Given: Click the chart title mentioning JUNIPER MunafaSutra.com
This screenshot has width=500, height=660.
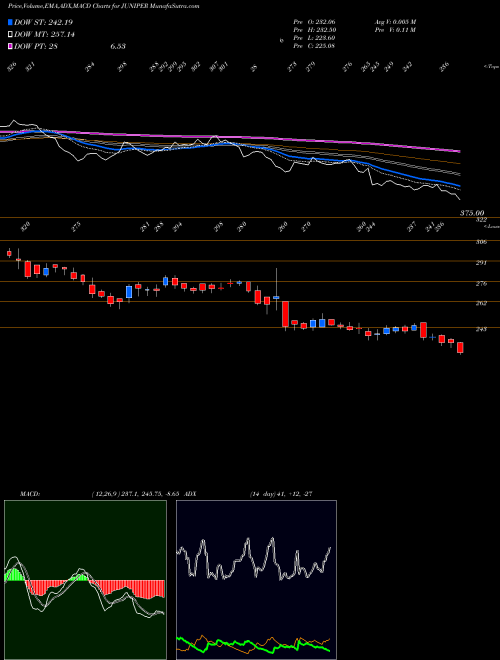Looking at the screenshot, I should [104, 6].
